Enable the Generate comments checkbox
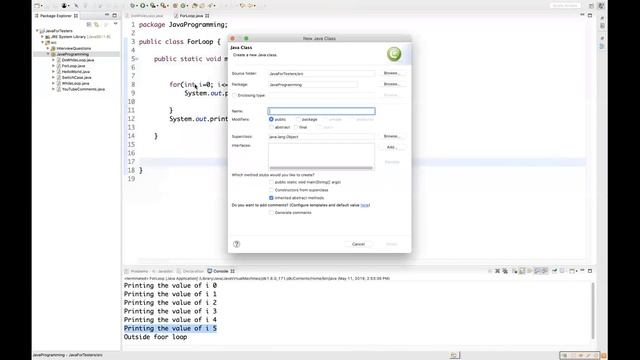The width and height of the screenshot is (640, 360). 271,213
